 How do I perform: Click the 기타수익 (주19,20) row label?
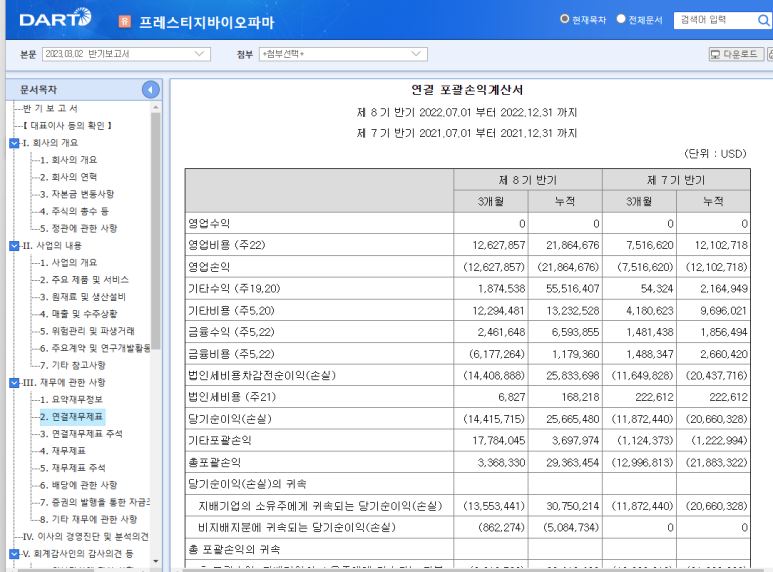tap(234, 288)
